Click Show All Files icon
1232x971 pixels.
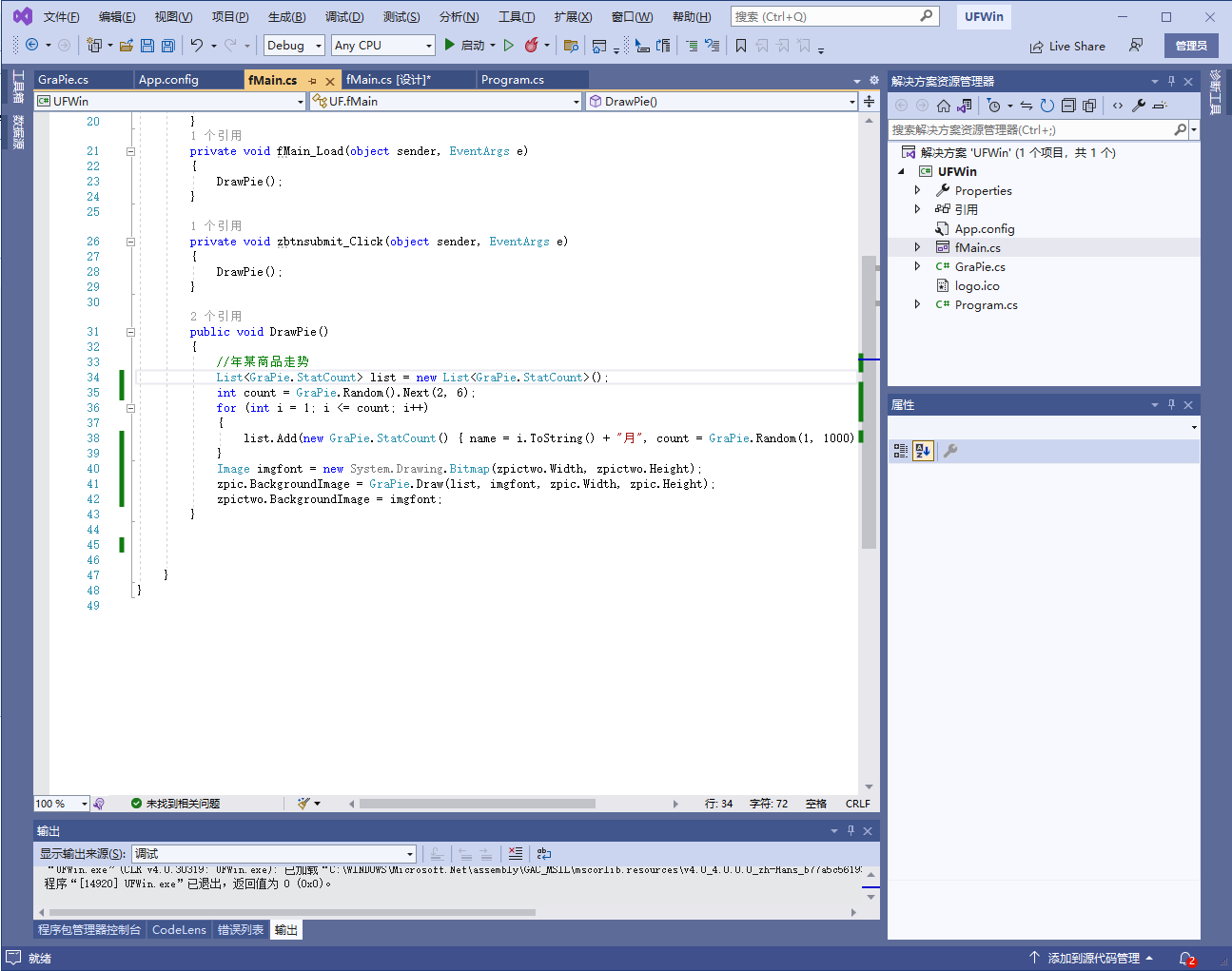click(1089, 106)
